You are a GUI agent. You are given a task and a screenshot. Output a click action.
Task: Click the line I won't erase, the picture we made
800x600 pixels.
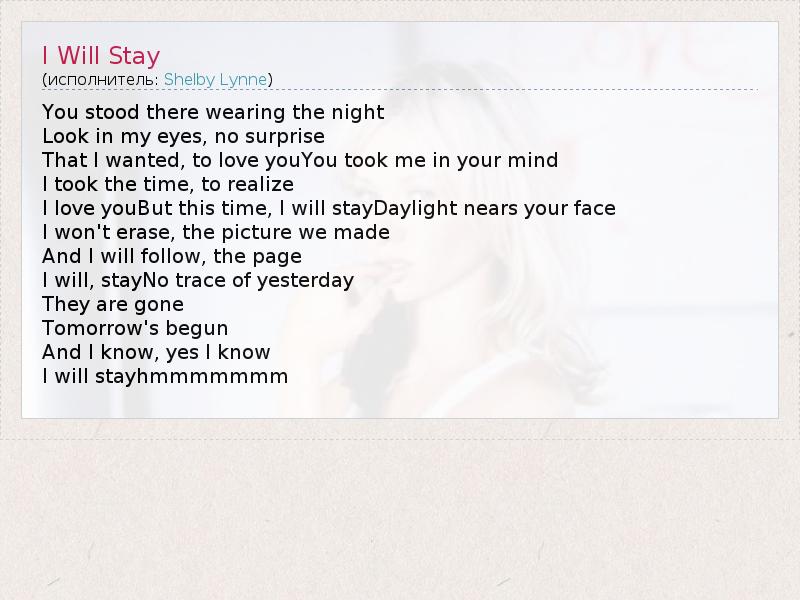(x=216, y=232)
